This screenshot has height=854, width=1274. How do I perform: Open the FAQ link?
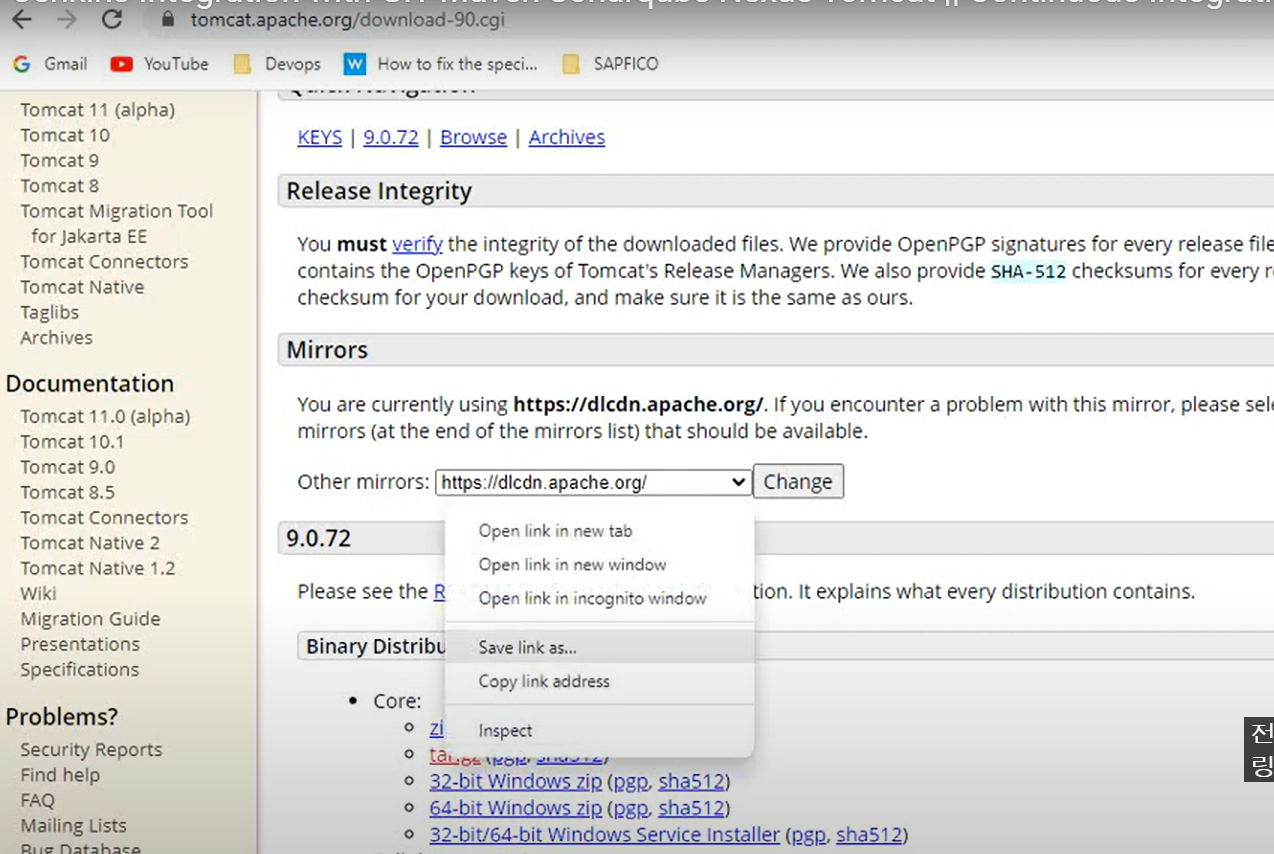coord(37,800)
